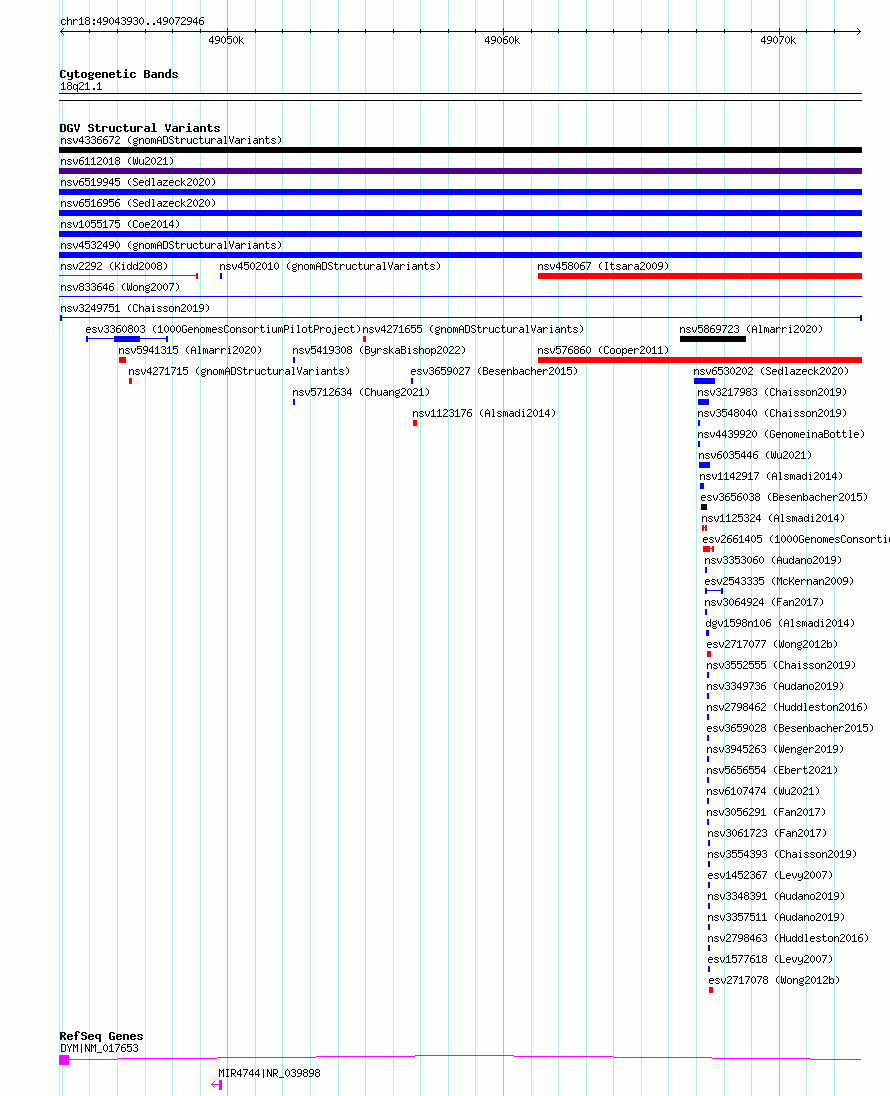The height and width of the screenshot is (1096, 890).
Task: Select the DYM|NM_017653 gene label
Action: point(99,1048)
